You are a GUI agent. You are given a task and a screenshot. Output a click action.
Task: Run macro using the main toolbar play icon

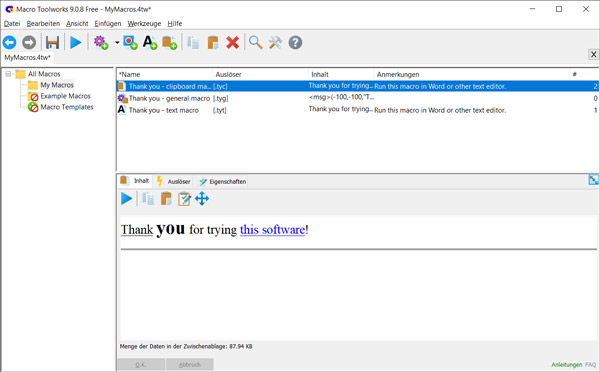tap(76, 42)
